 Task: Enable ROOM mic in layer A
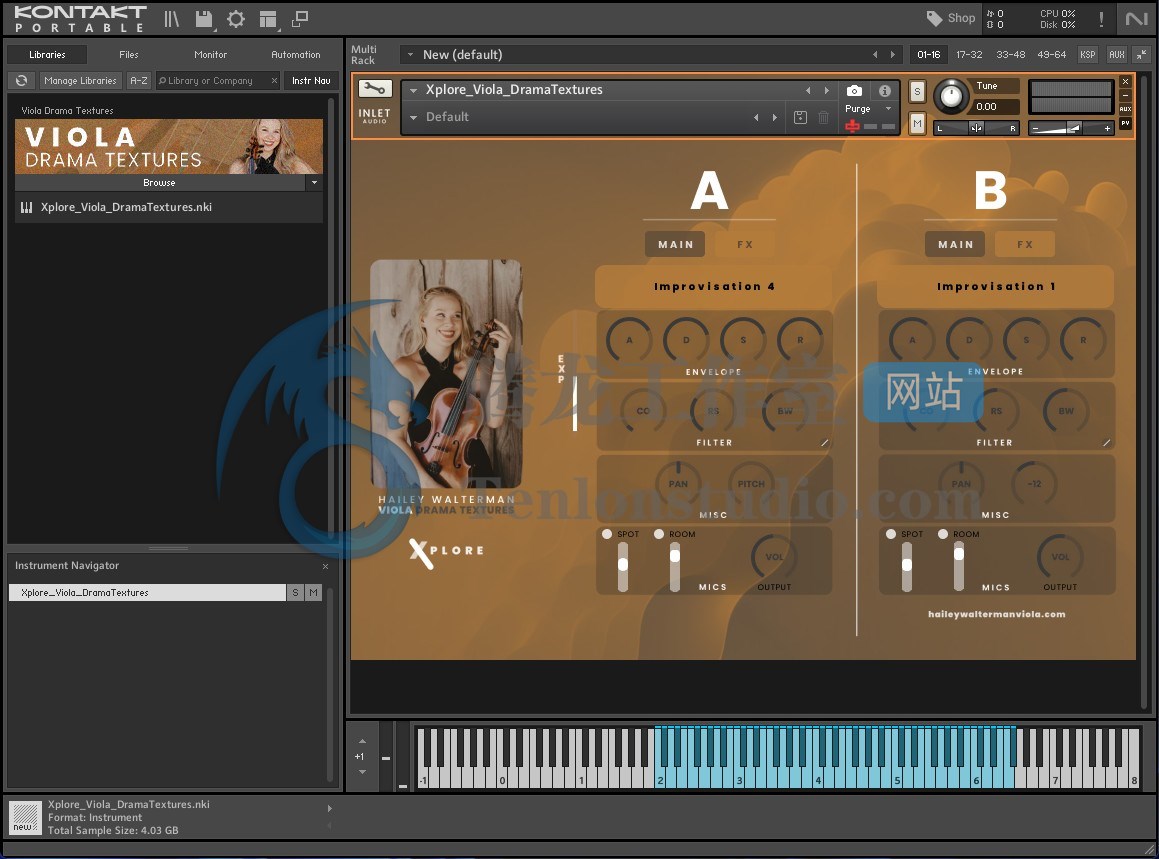pyautogui.click(x=659, y=534)
